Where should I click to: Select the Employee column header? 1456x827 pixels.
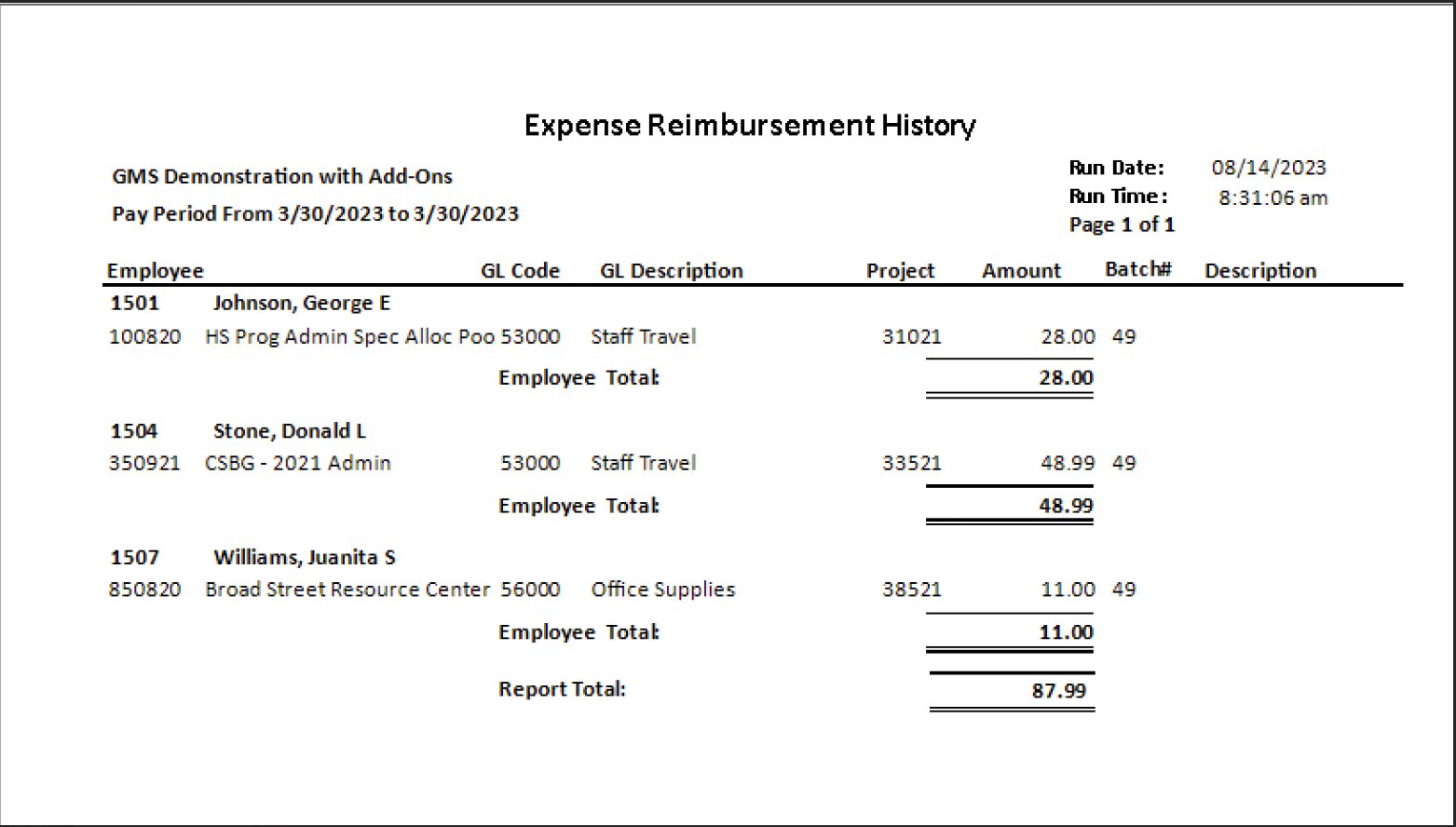click(155, 271)
